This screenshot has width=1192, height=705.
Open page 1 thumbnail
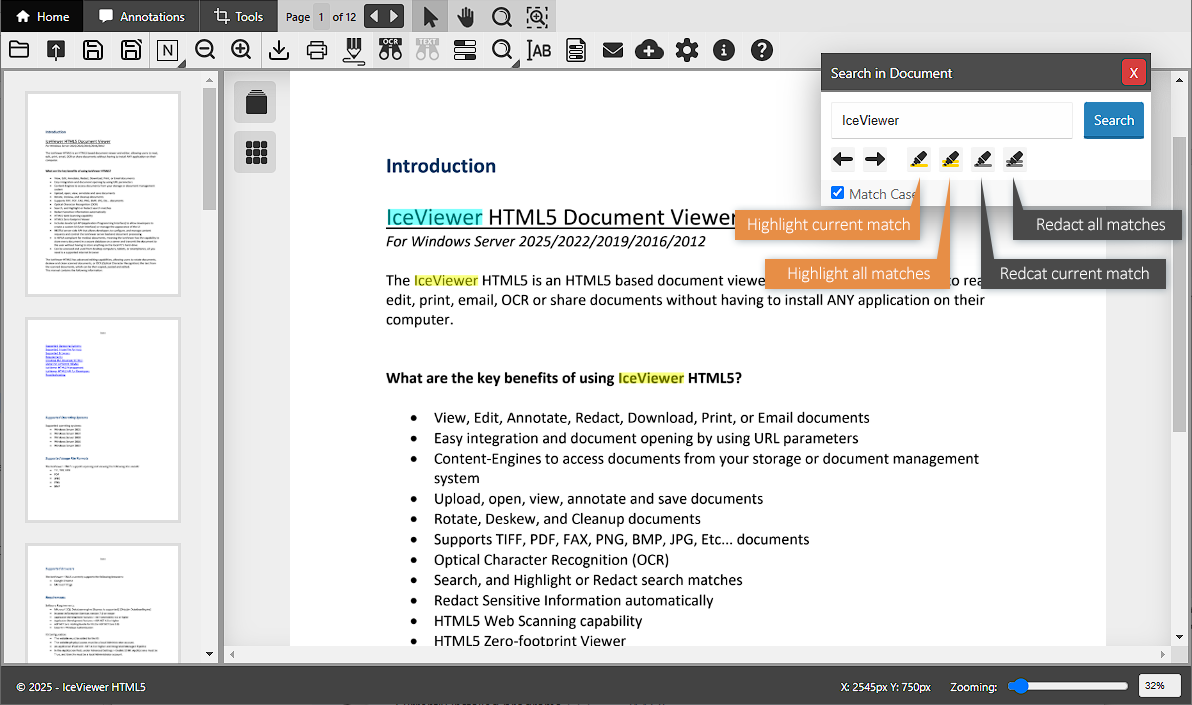103,194
